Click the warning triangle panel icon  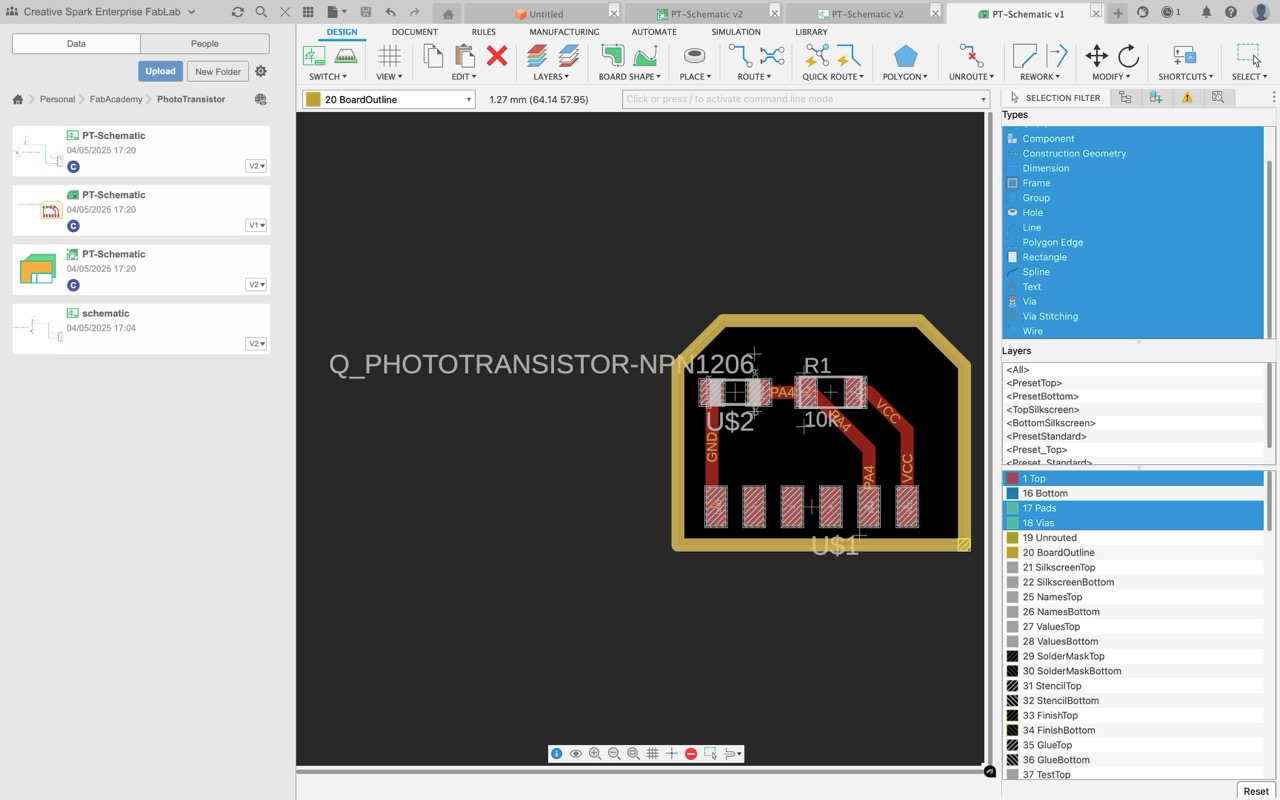(1187, 97)
